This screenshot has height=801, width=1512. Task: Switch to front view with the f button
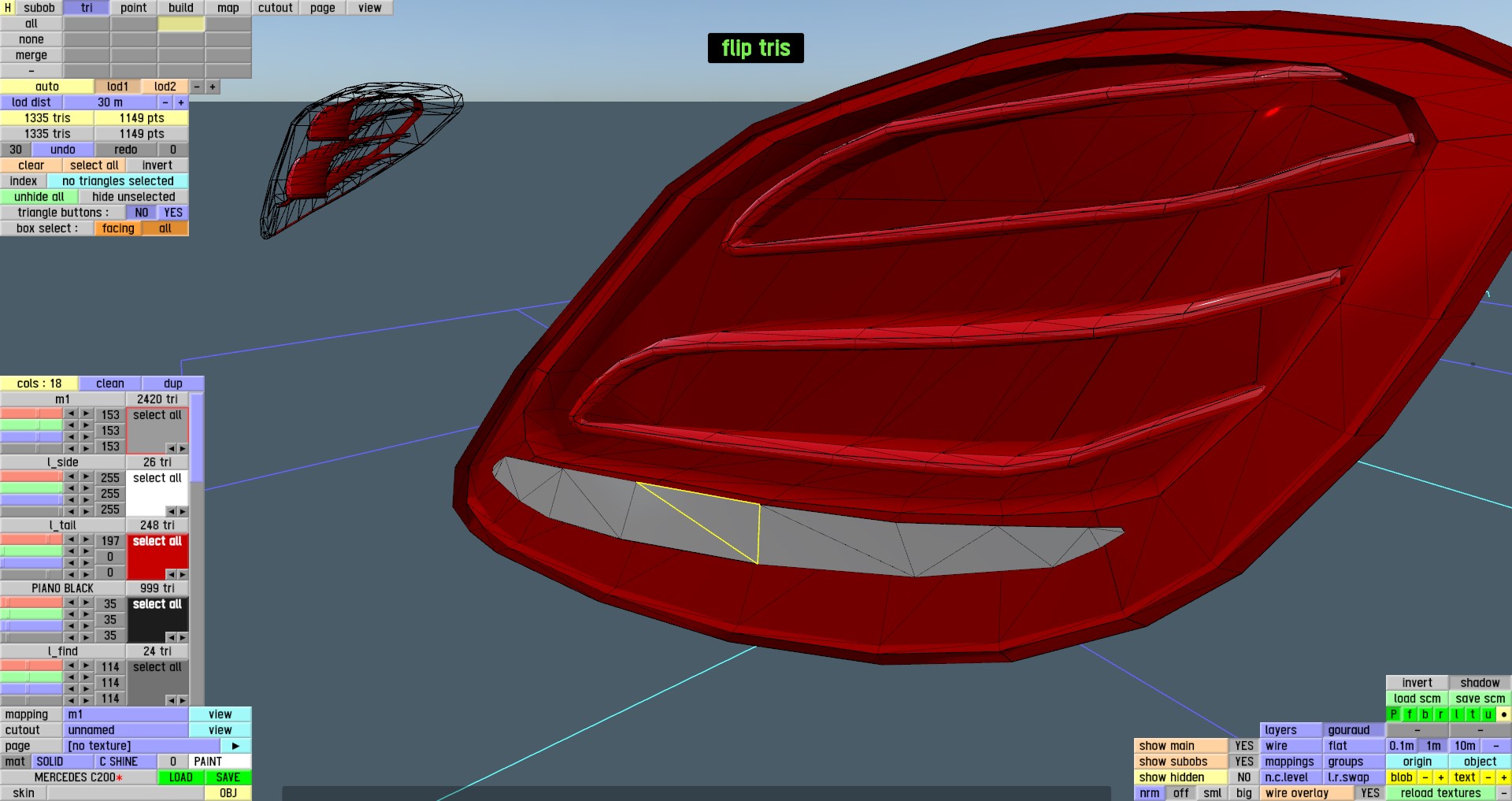(x=1410, y=714)
